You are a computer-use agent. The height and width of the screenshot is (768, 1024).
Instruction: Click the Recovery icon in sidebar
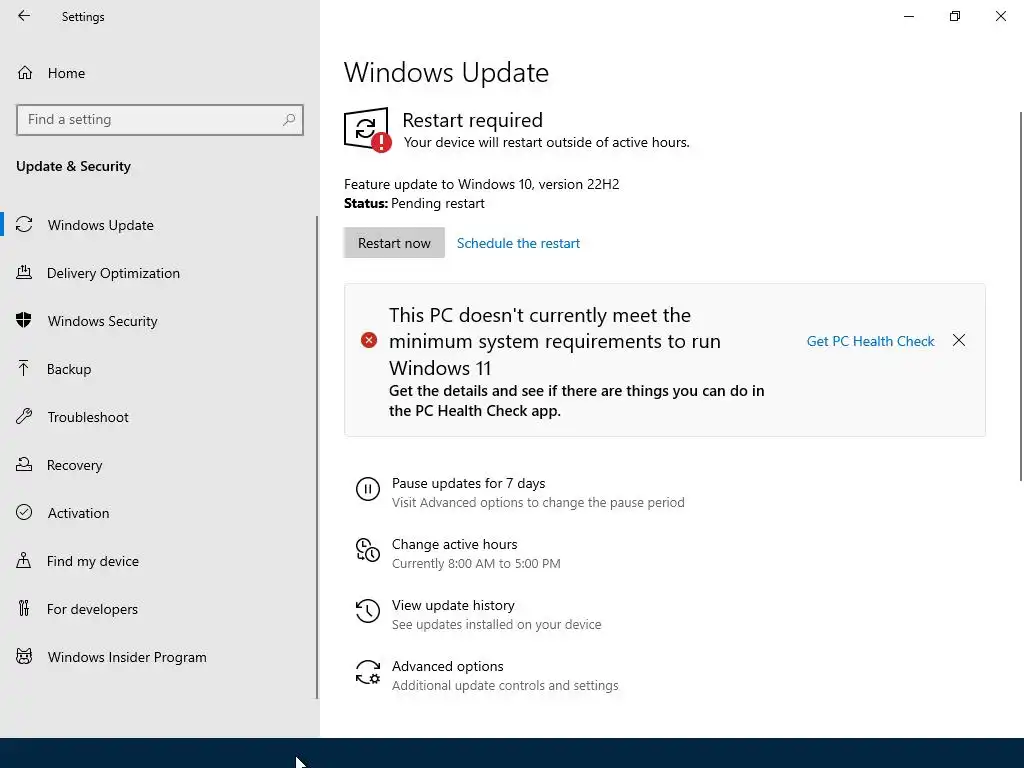pos(24,464)
